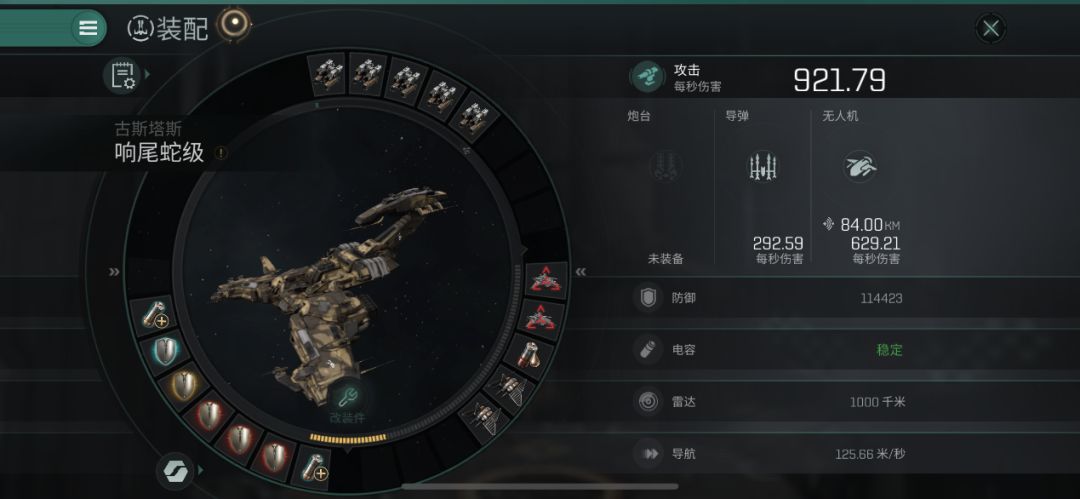
Task: Select the first missile launcher high slot
Action: 326,74
